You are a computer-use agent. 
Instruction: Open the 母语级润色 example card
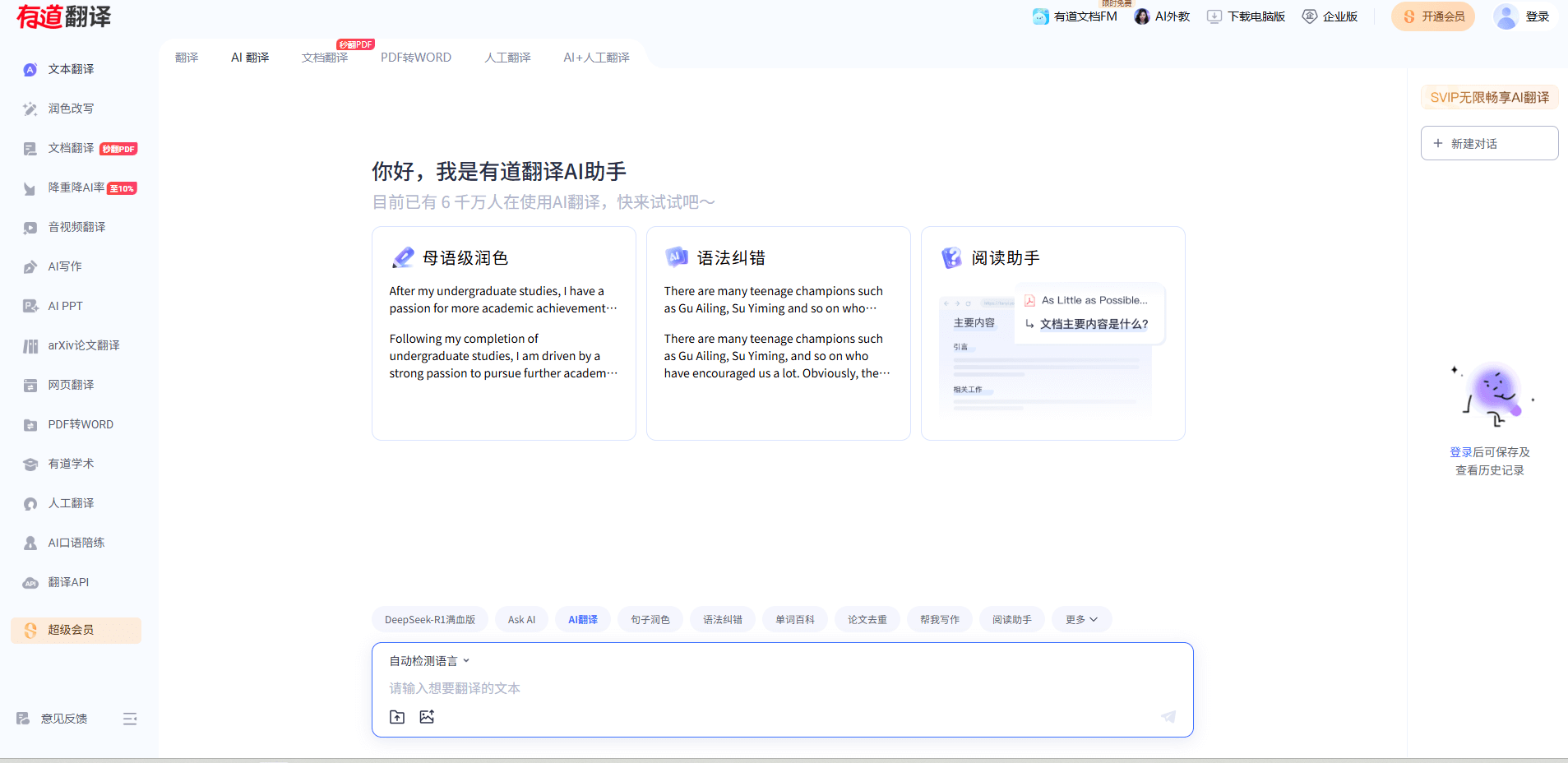pyautogui.click(x=504, y=333)
